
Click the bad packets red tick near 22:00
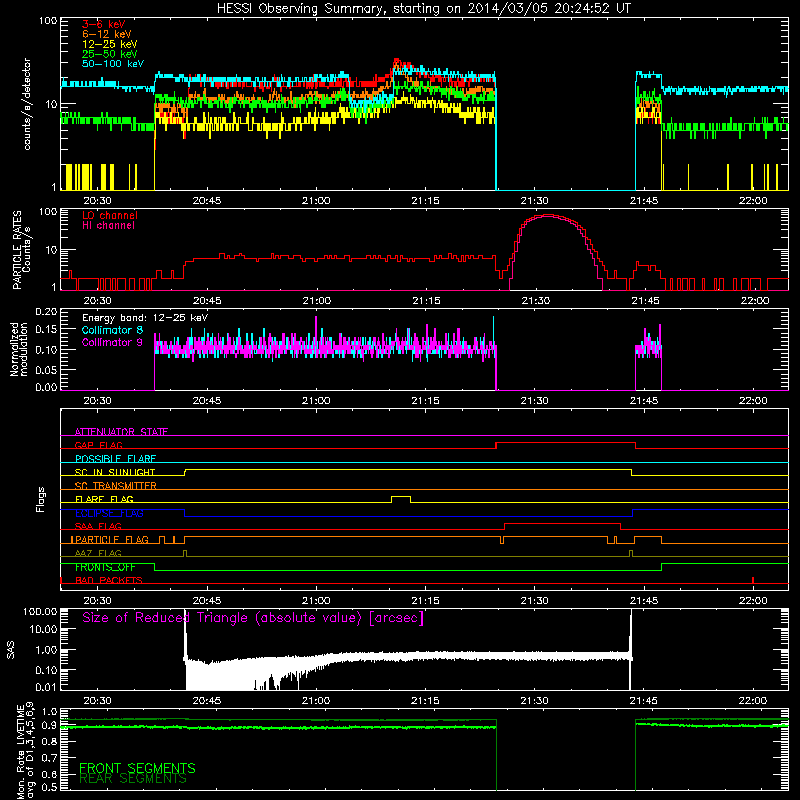(x=753, y=580)
